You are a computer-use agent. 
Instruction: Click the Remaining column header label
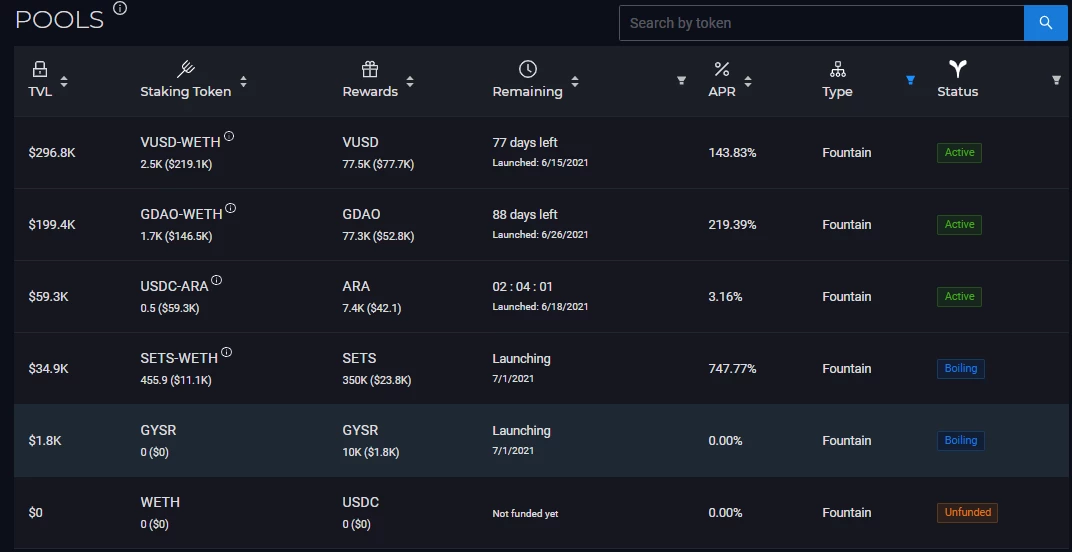click(528, 92)
